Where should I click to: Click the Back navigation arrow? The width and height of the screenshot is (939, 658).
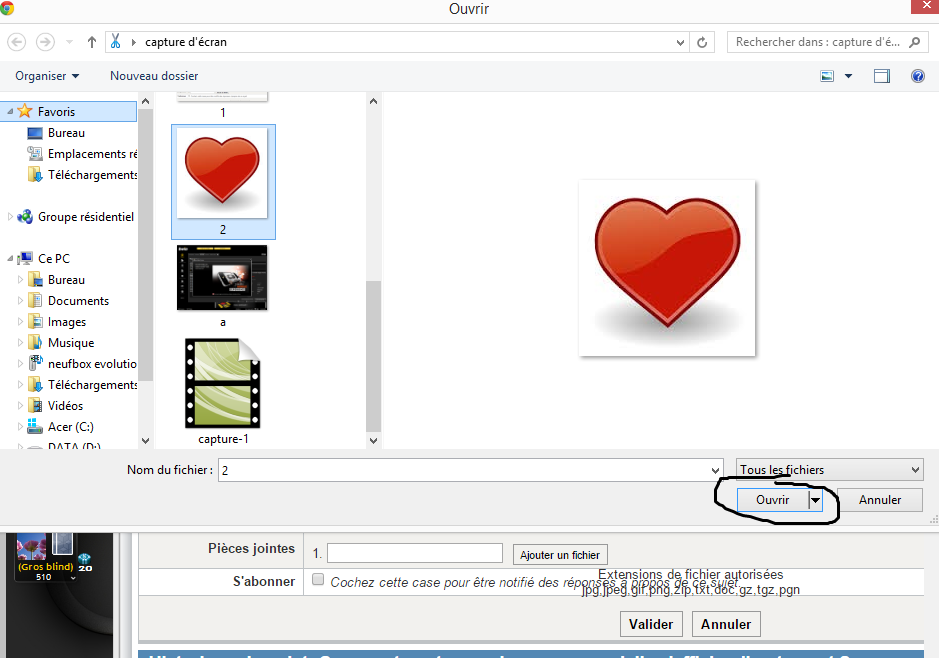17,42
